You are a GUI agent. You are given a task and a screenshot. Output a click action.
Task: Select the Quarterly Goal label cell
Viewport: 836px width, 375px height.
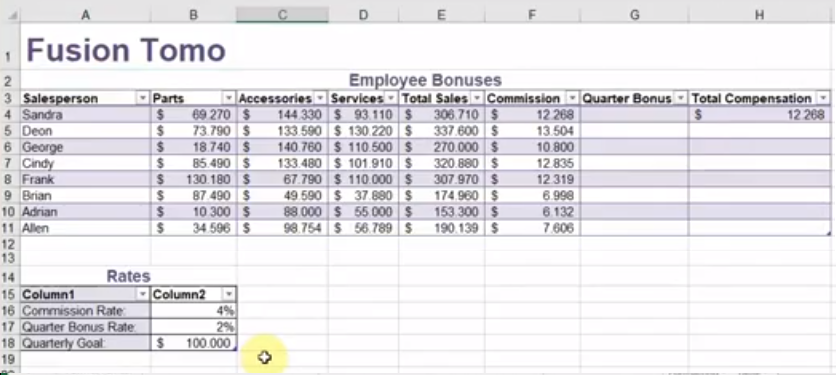tap(85, 344)
